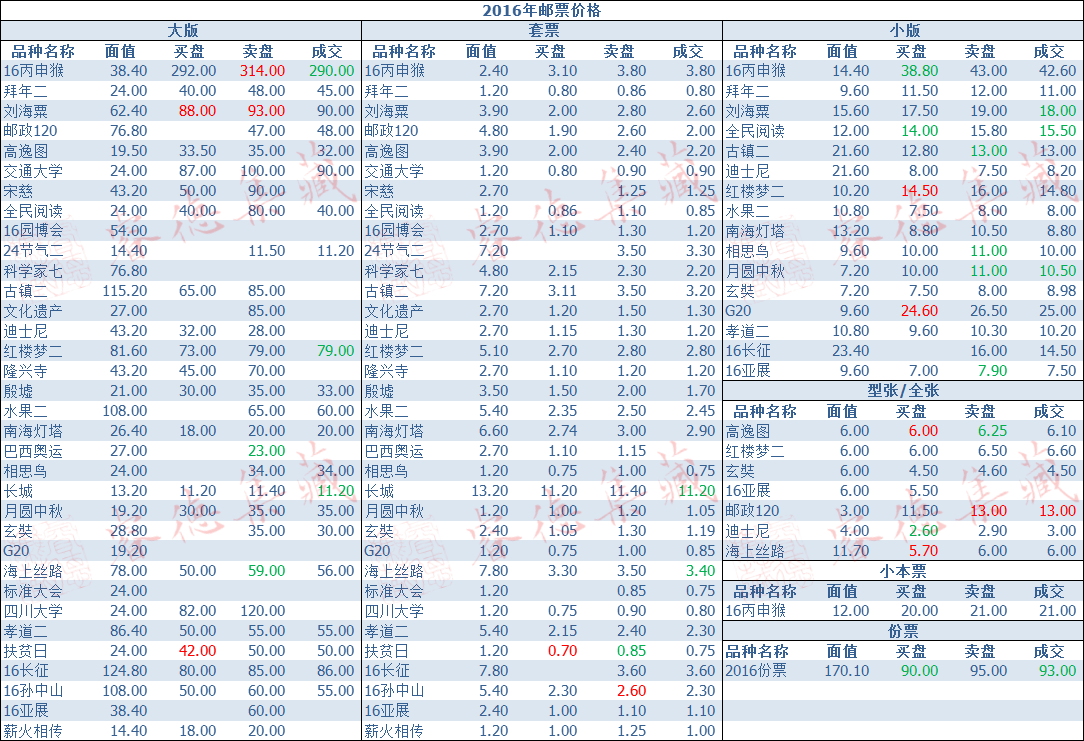1084x741 pixels.
Task: Click 品种名称 column header in 套票 table
Action: tap(404, 51)
